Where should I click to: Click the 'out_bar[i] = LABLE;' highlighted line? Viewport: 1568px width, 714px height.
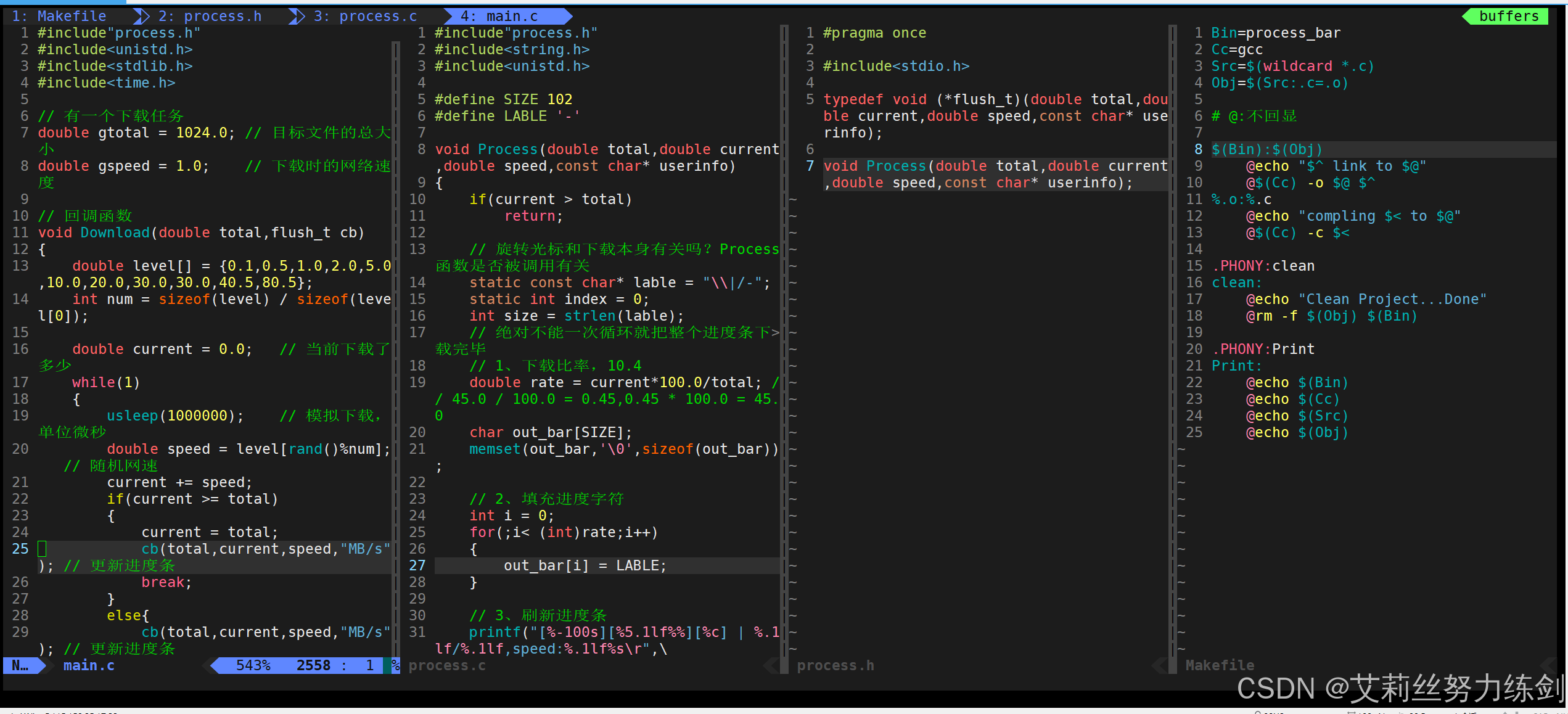click(x=585, y=565)
